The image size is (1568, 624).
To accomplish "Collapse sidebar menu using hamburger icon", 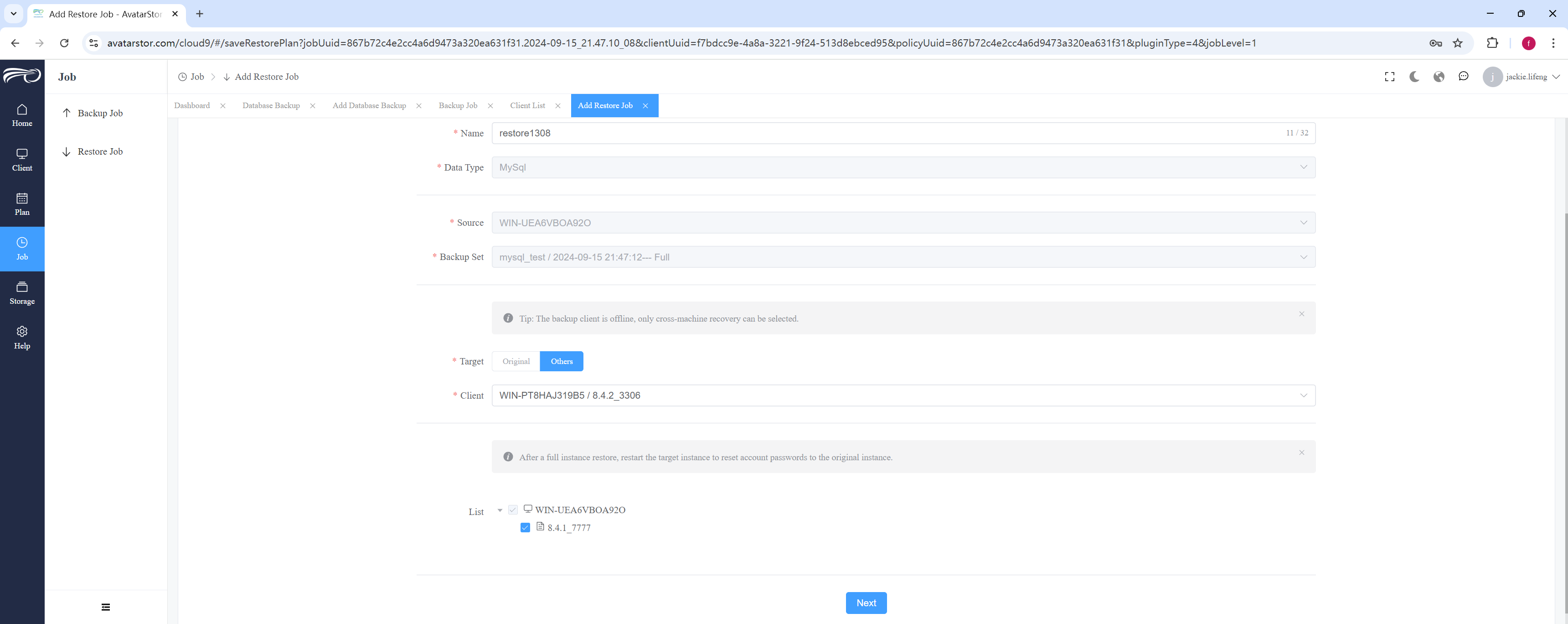I will click(x=105, y=607).
